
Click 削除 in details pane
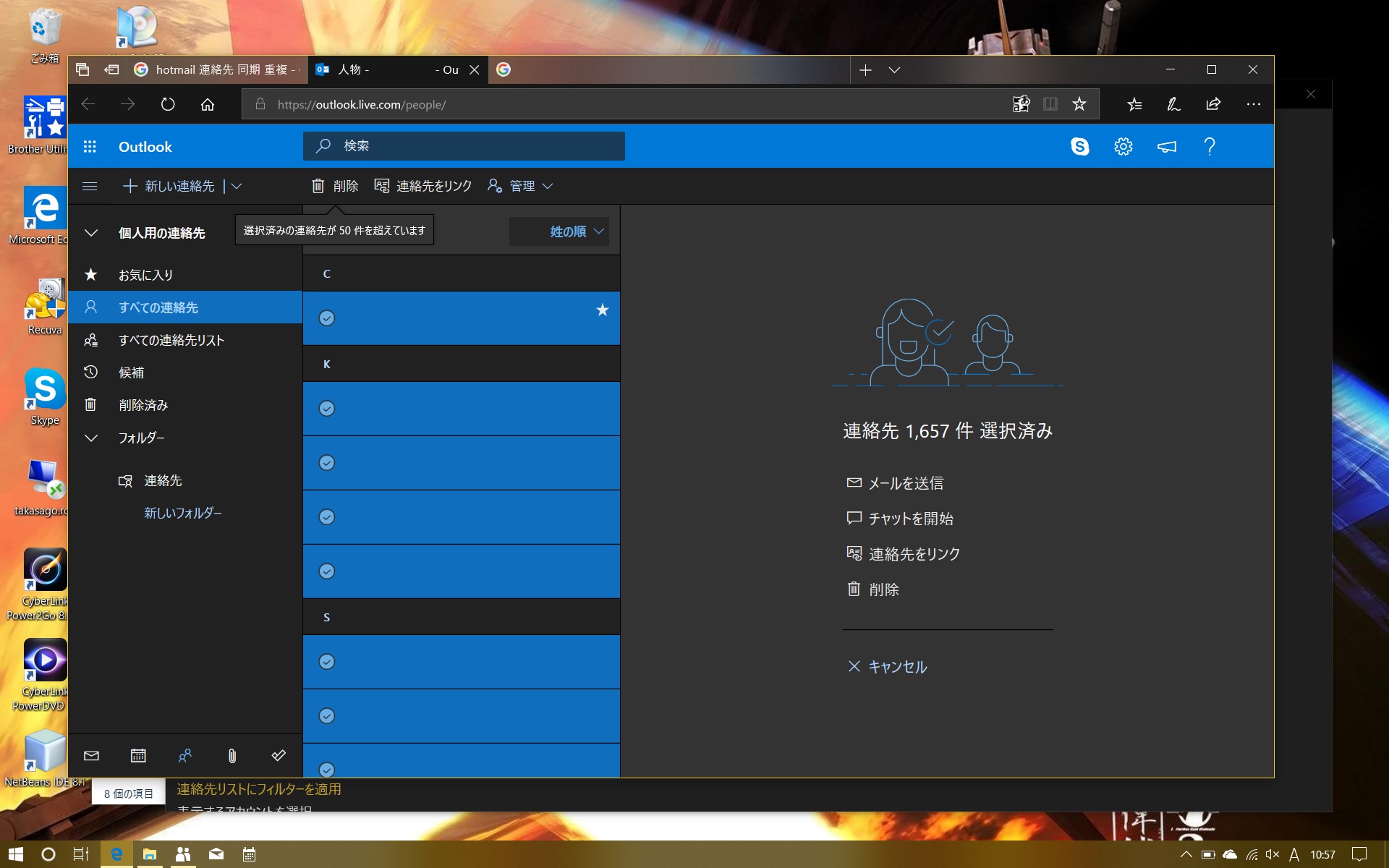(x=873, y=590)
